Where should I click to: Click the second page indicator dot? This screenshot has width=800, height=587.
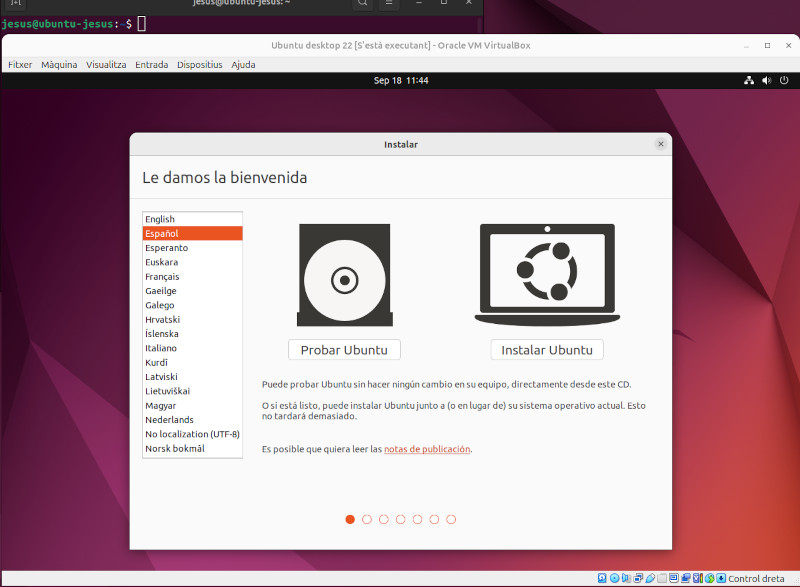point(367,519)
